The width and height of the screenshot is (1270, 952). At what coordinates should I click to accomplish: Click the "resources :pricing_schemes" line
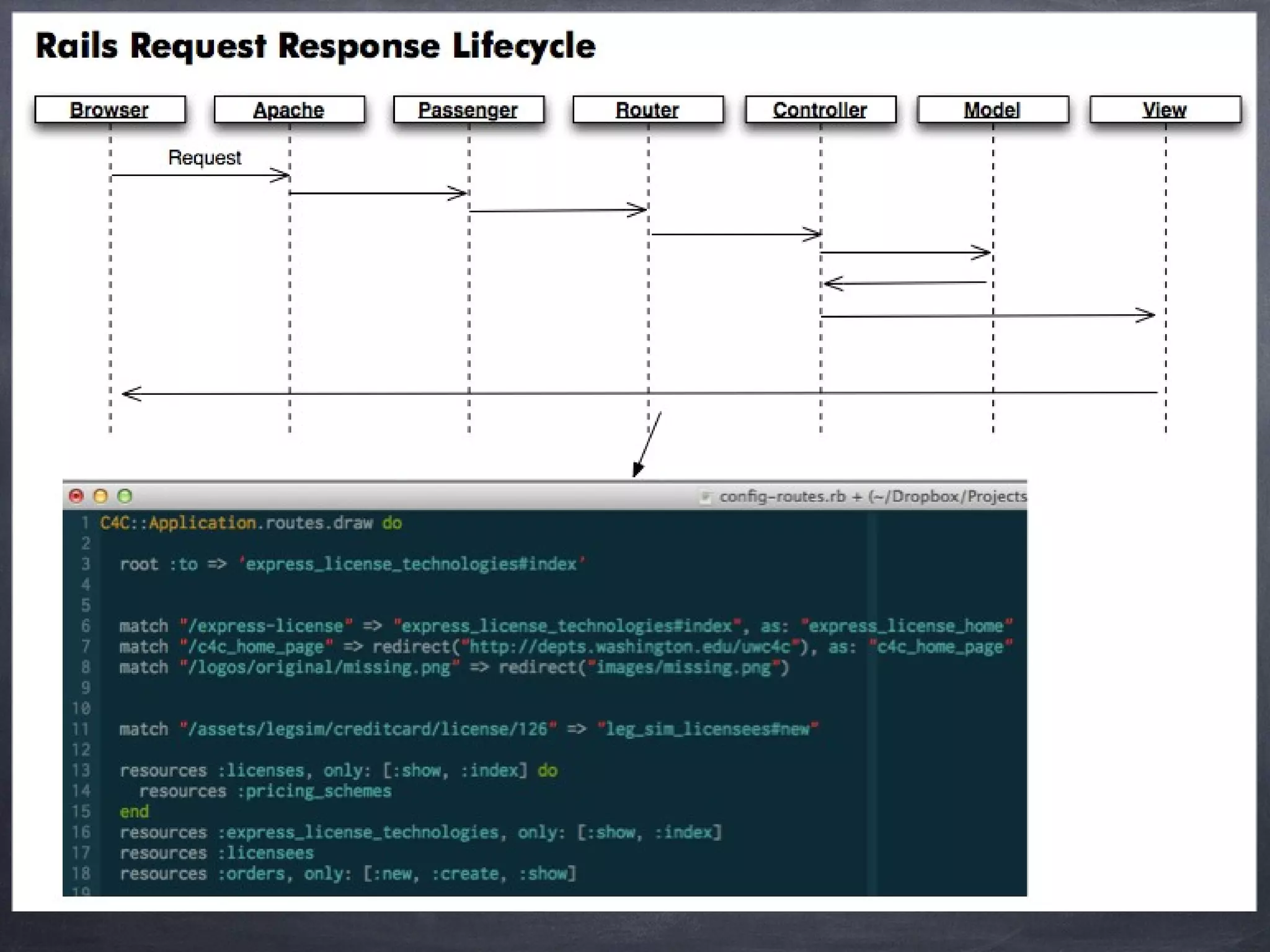point(265,791)
